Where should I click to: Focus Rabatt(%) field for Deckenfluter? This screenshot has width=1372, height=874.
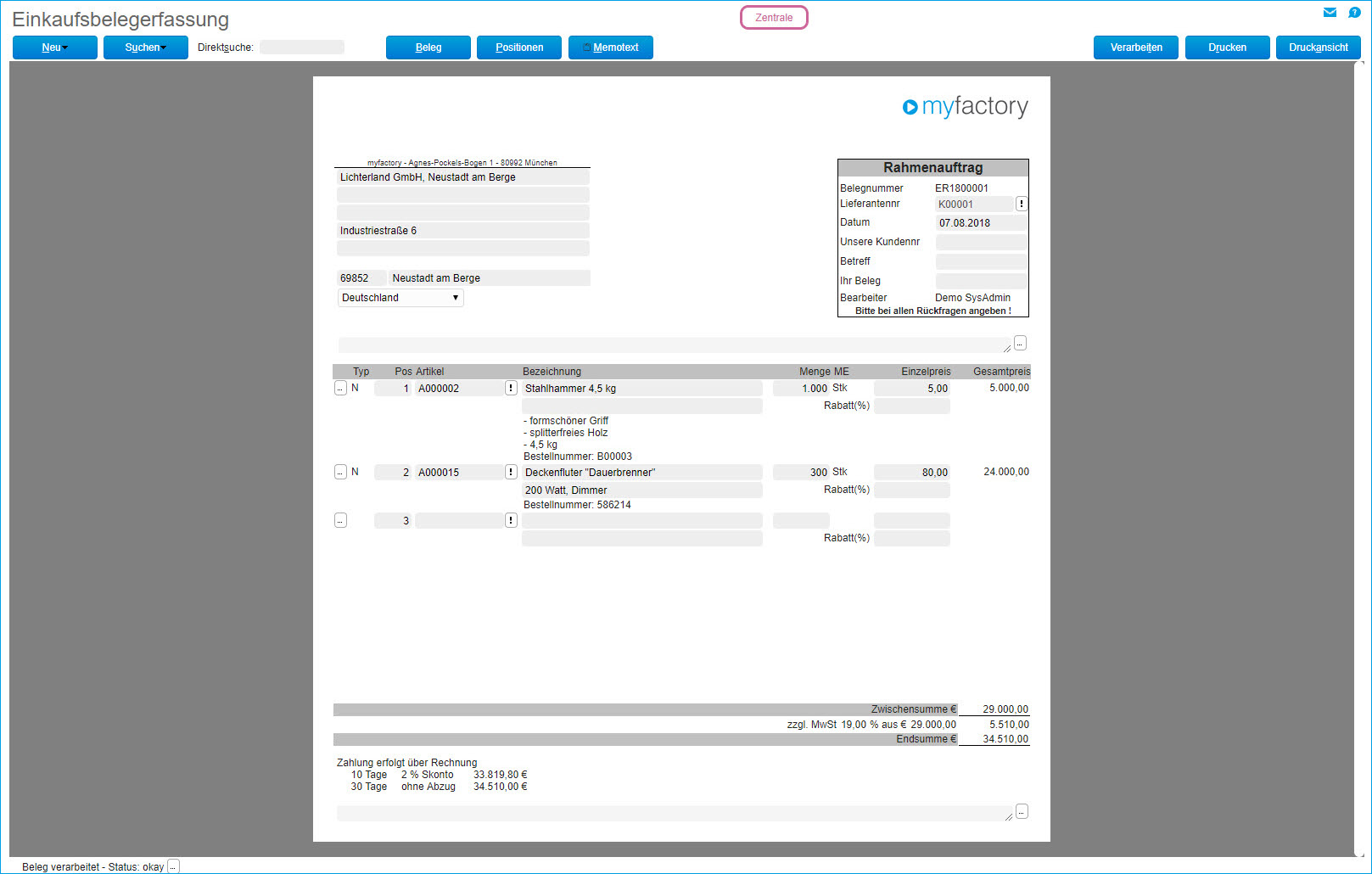pyautogui.click(x=912, y=490)
